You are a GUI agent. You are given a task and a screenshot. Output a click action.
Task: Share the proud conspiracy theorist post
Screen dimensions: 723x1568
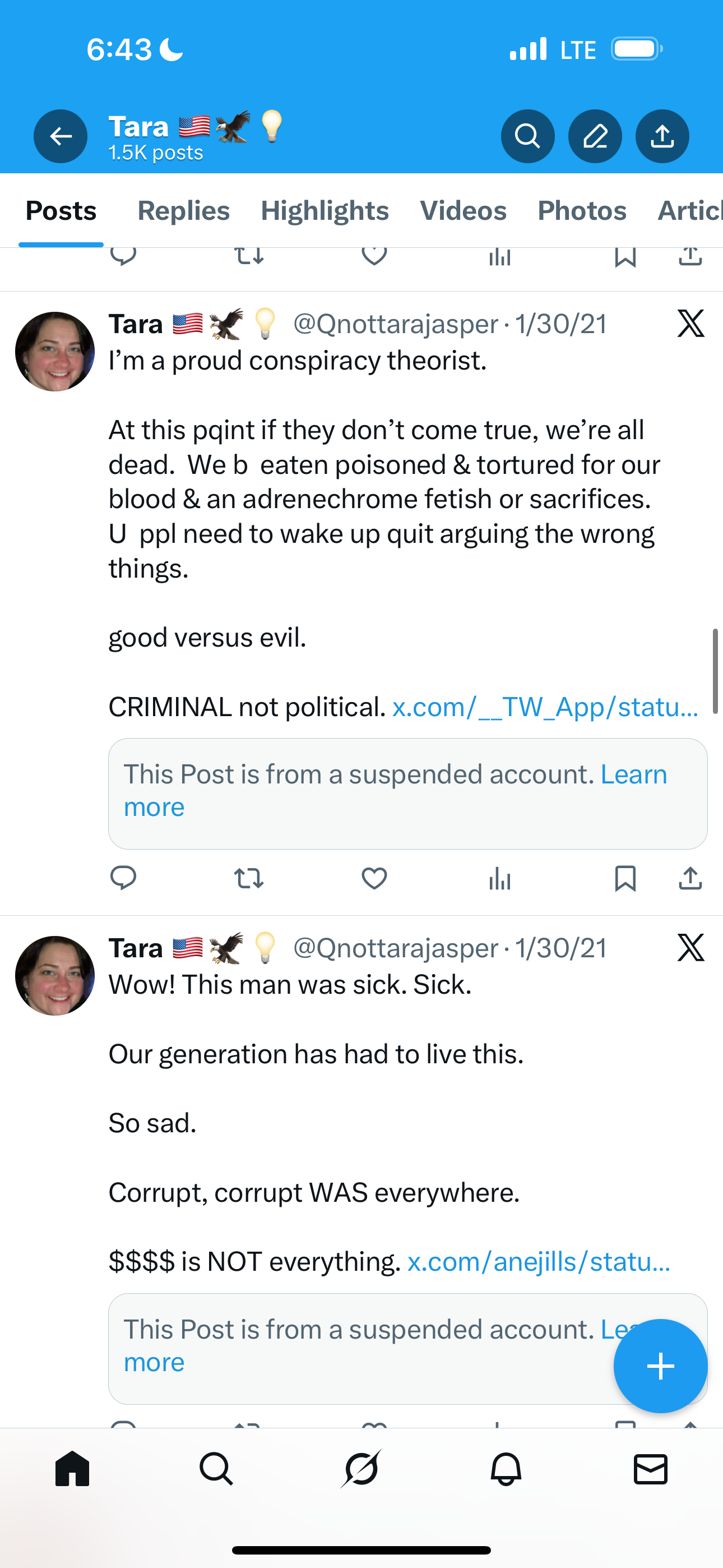690,878
